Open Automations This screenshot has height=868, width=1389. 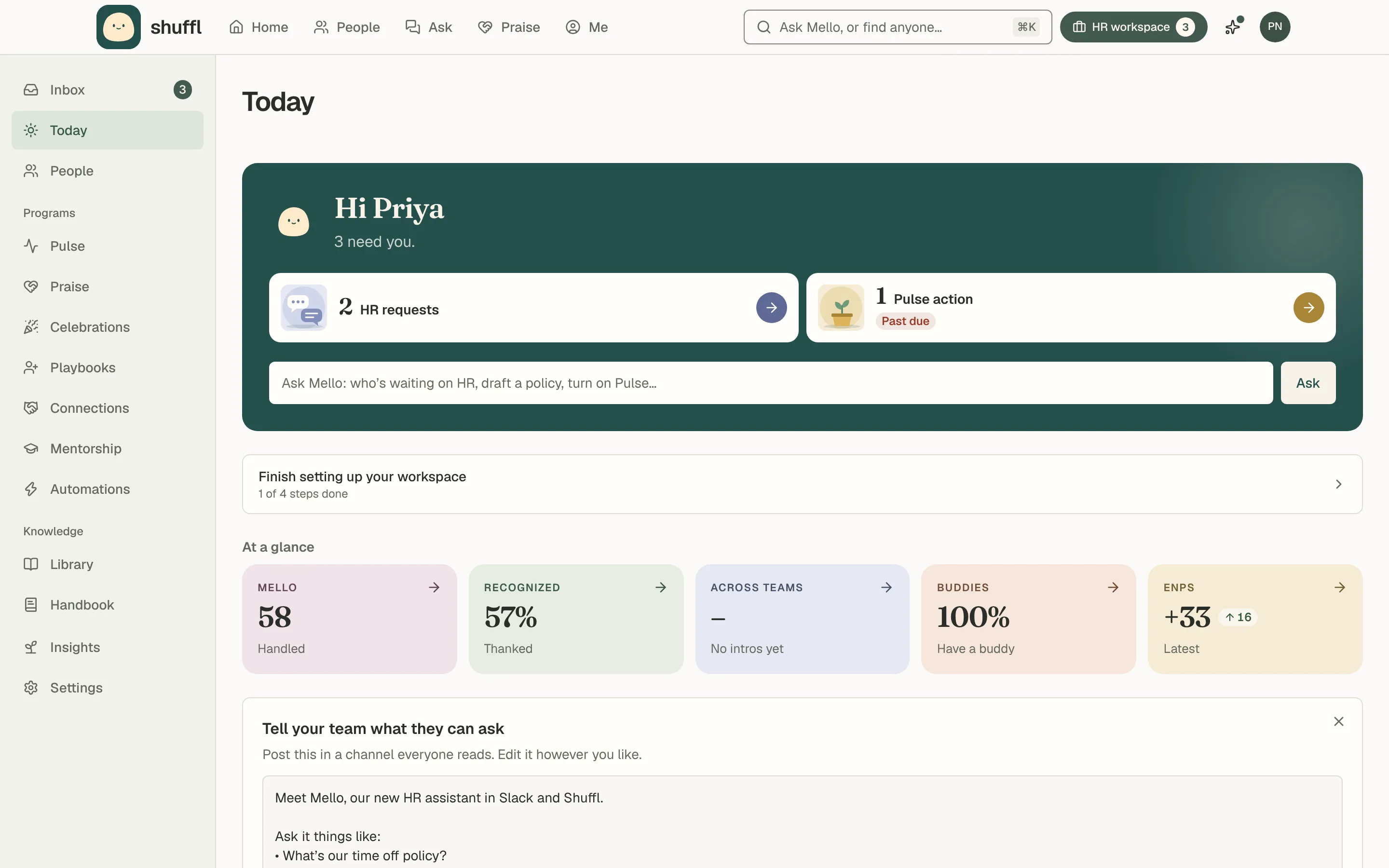[108, 489]
